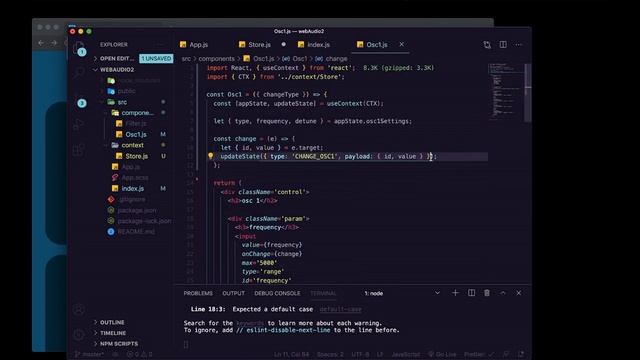The width and height of the screenshot is (640, 360).
Task: Open the Search view in activity bar
Action: [x=79, y=73]
